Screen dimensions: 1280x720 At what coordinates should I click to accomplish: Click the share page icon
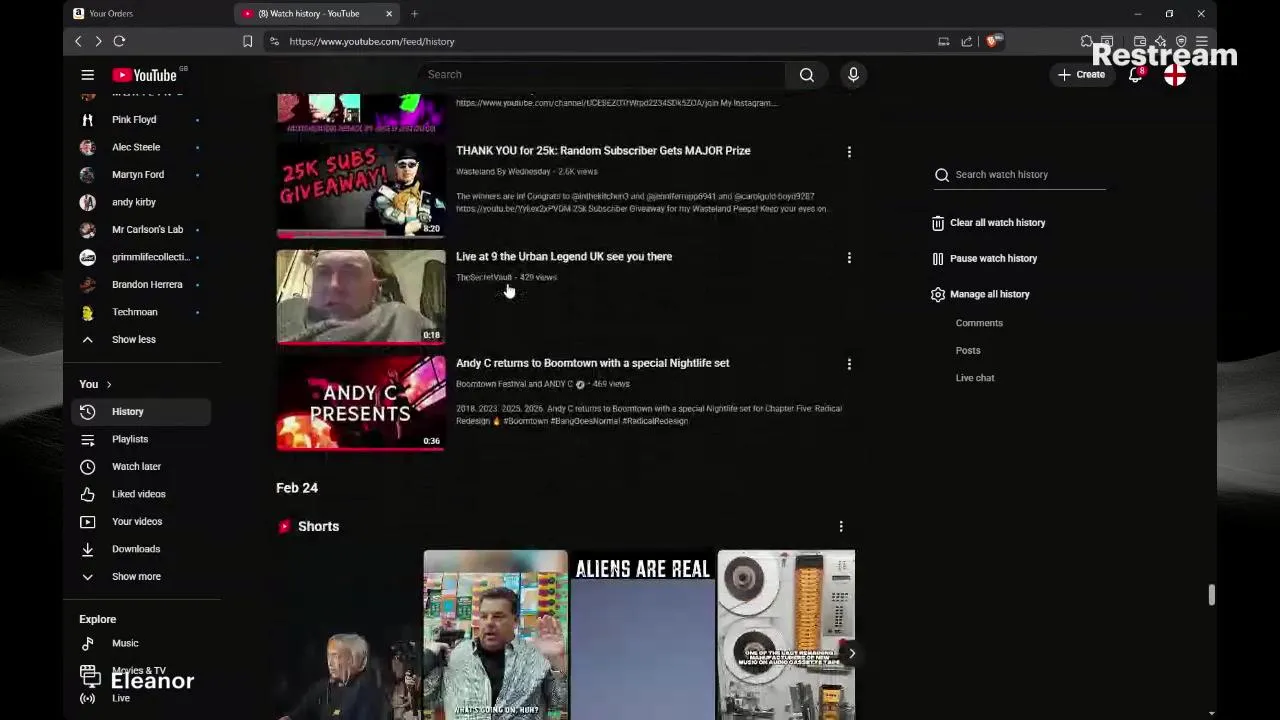point(967,41)
